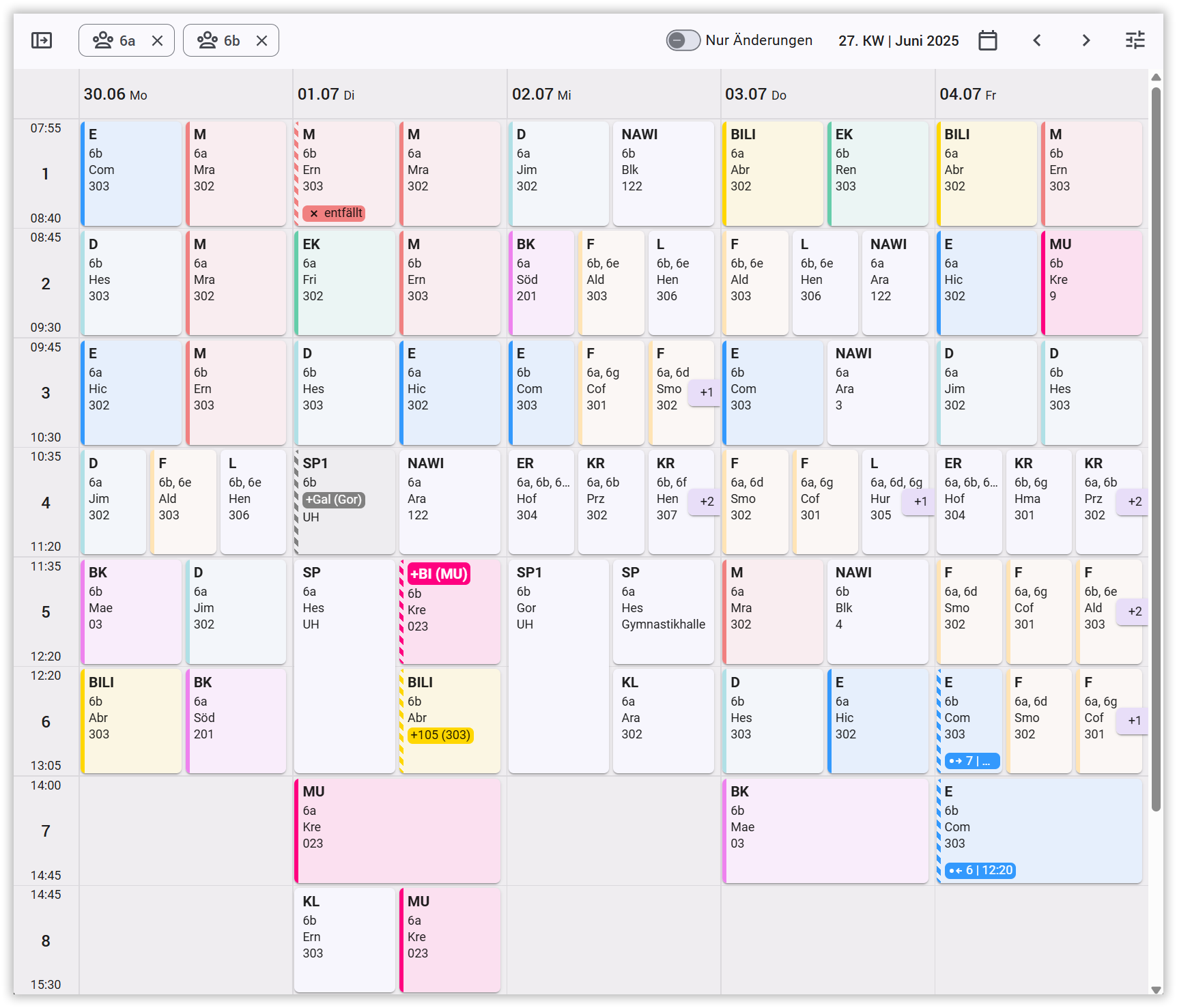This screenshot has height=1008, width=1177.
Task: Open Tuesday KL 6b Ern period 8
Action: tap(345, 940)
